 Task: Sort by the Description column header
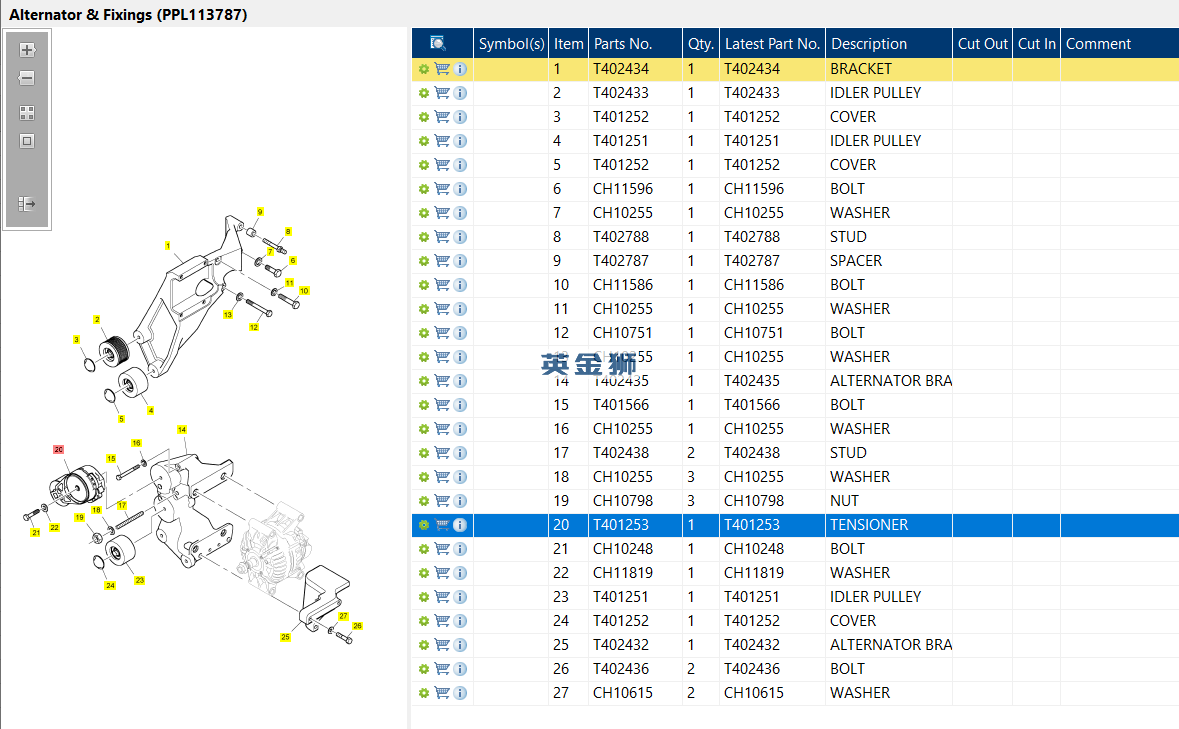889,44
